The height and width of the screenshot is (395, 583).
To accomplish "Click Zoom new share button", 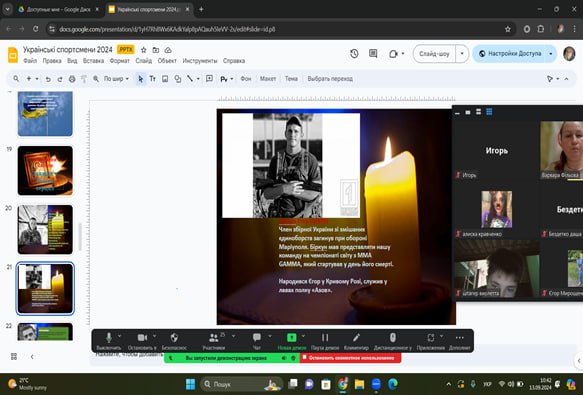I will pos(292,341).
